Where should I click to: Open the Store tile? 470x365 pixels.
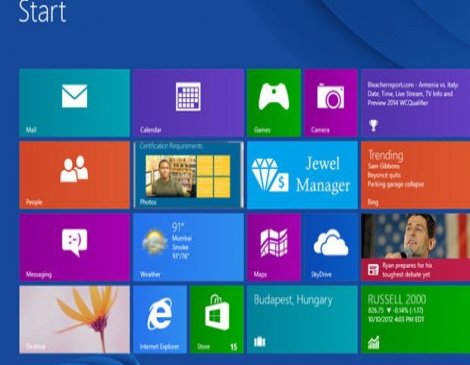(217, 319)
